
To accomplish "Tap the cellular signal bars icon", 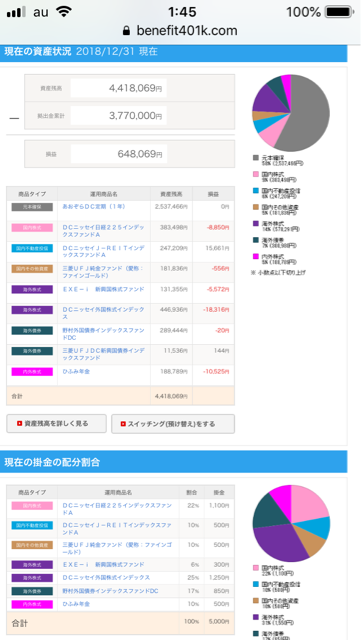I will [16, 12].
